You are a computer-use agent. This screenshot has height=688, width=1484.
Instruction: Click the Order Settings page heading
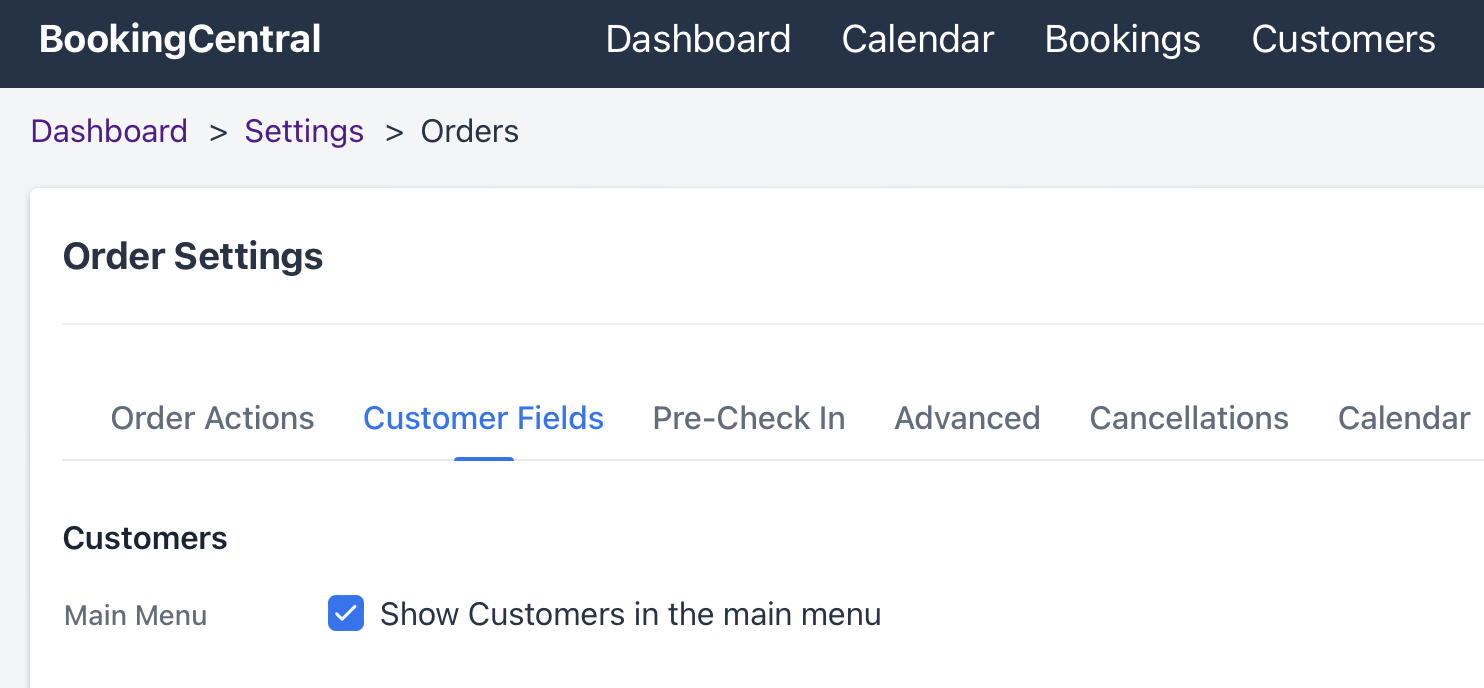pyautogui.click(x=193, y=257)
